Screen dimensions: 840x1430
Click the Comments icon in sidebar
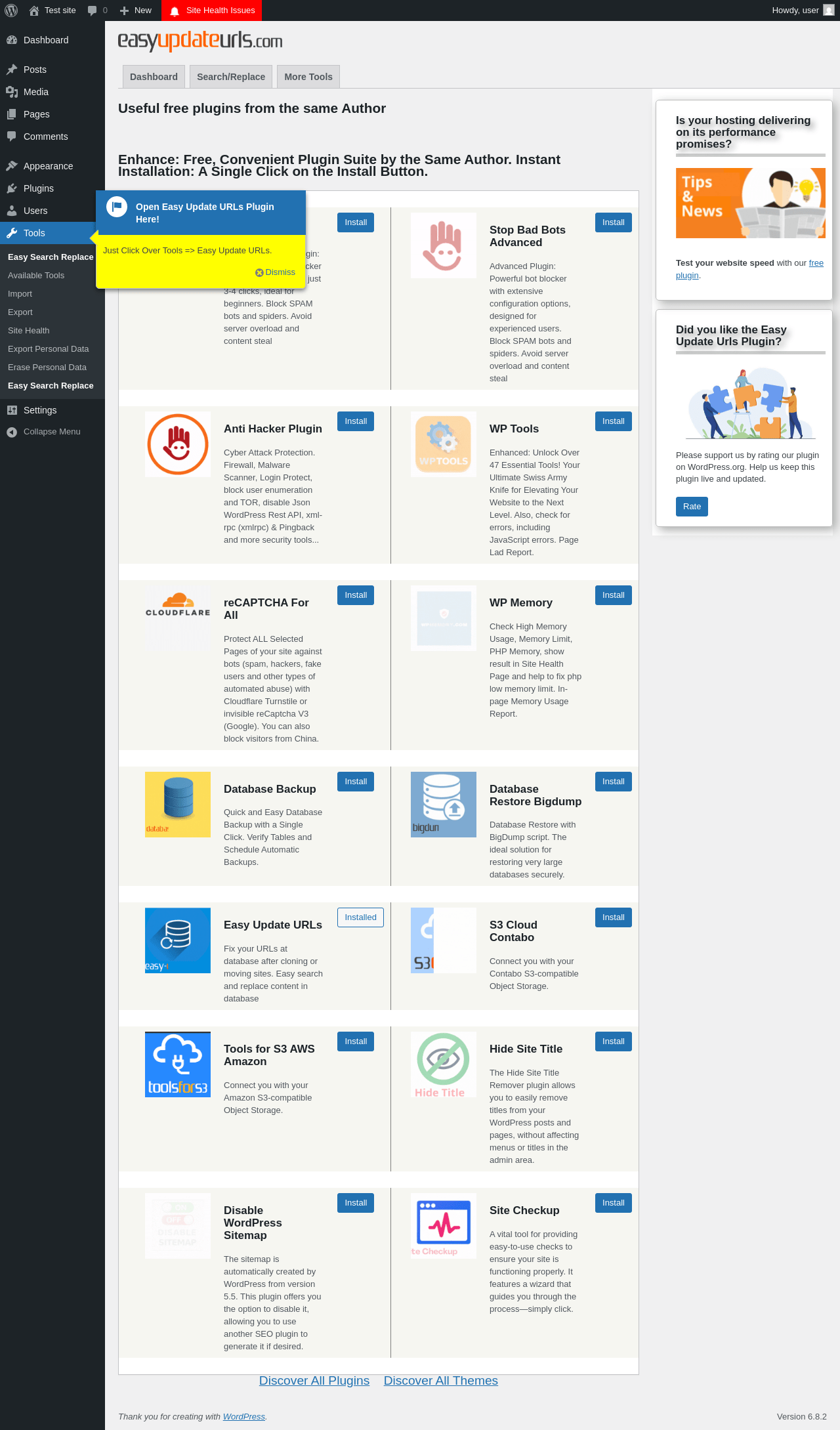click(x=12, y=137)
